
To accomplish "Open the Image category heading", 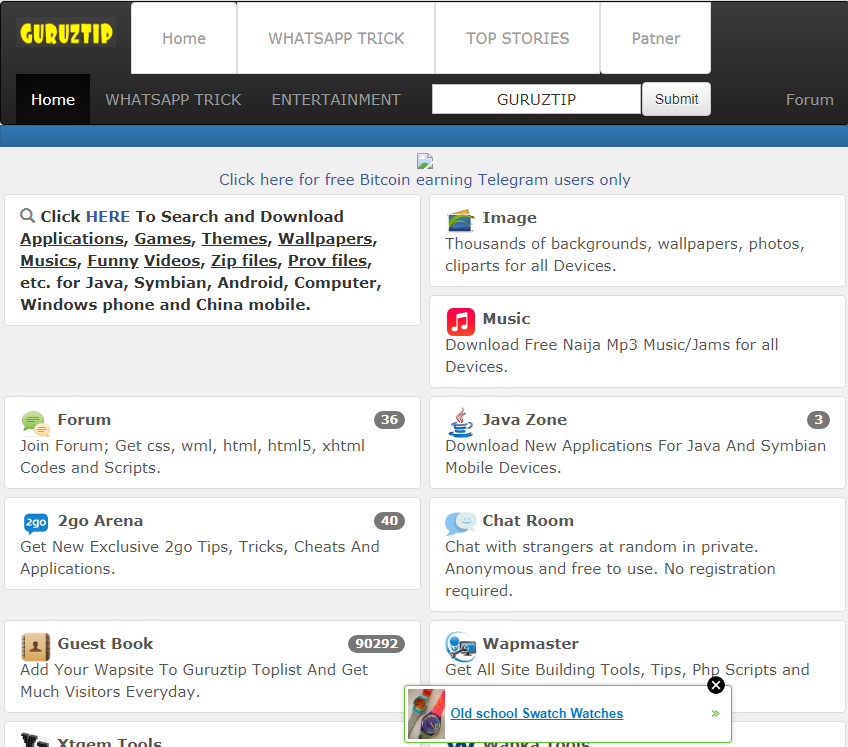I will (509, 217).
